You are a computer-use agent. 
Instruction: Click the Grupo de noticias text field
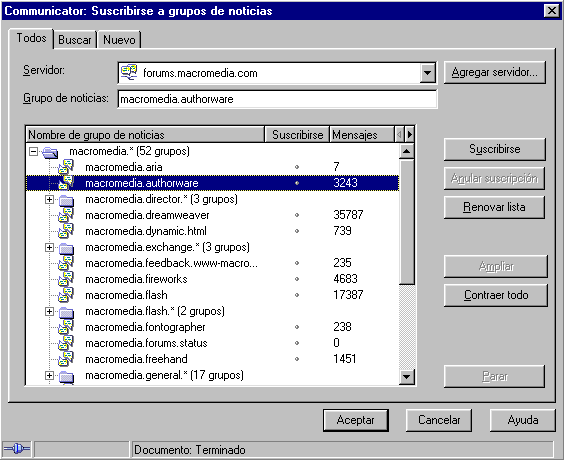(x=277, y=99)
